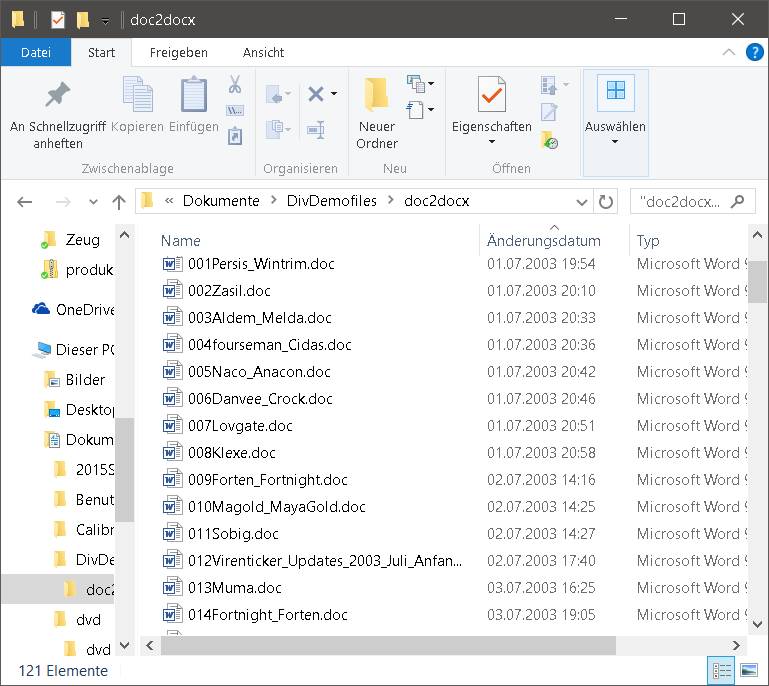Click the red X delete icon
The image size is (769, 686).
pyautogui.click(x=316, y=94)
